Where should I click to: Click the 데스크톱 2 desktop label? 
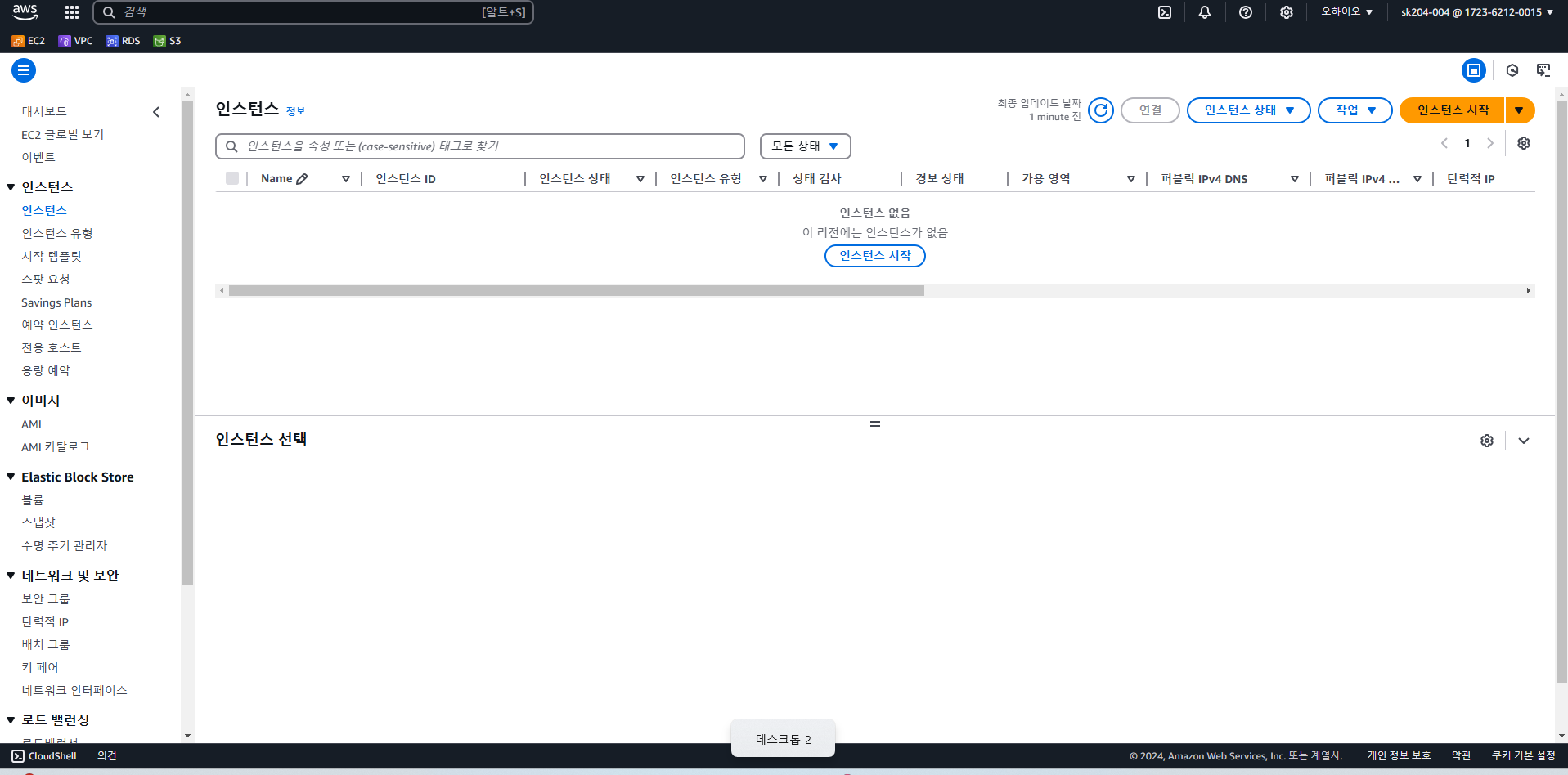[x=783, y=739]
